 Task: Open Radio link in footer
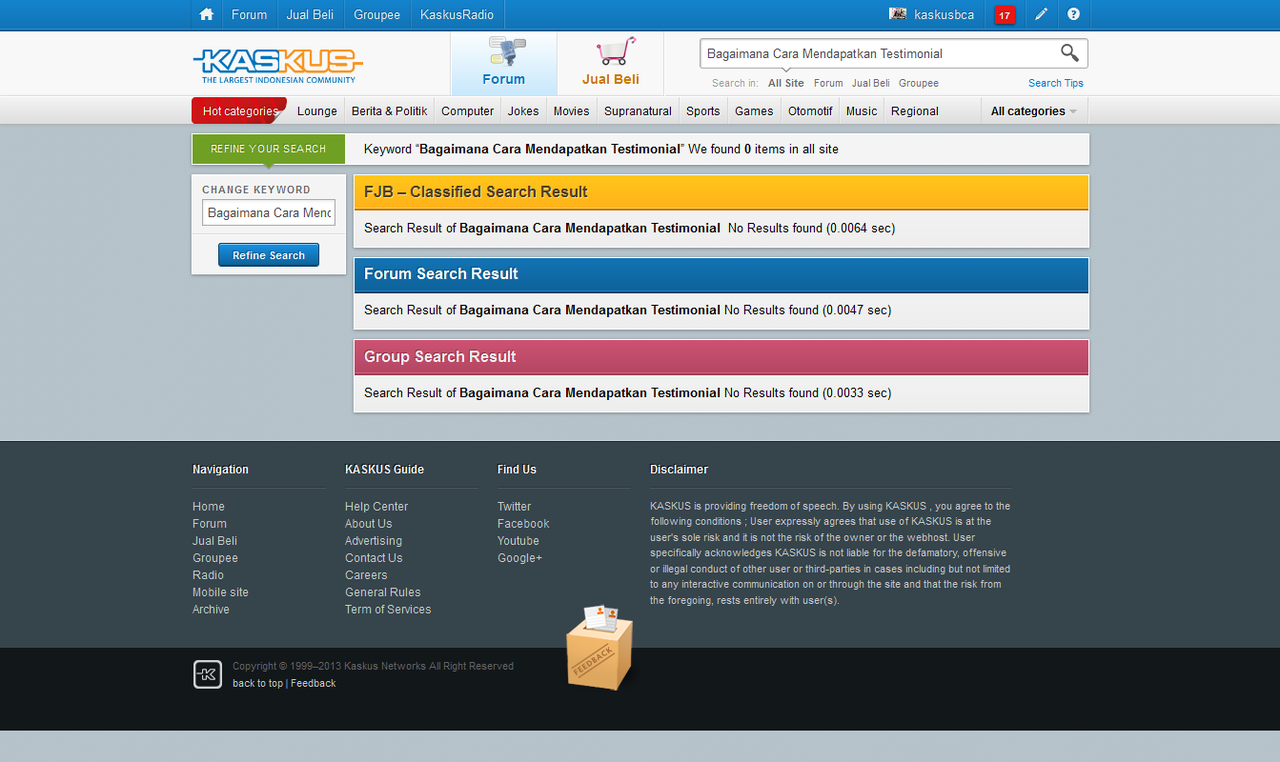[x=208, y=575]
